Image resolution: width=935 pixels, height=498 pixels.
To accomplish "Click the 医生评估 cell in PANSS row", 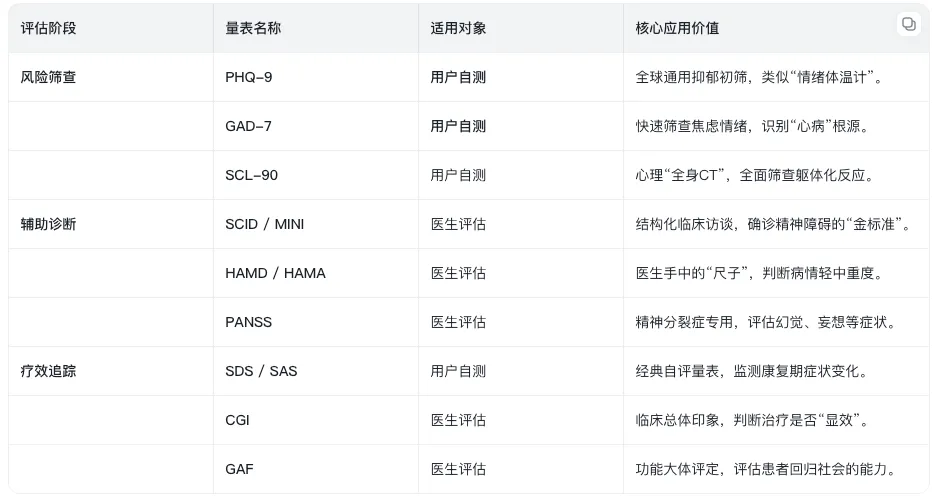I will pyautogui.click(x=458, y=322).
